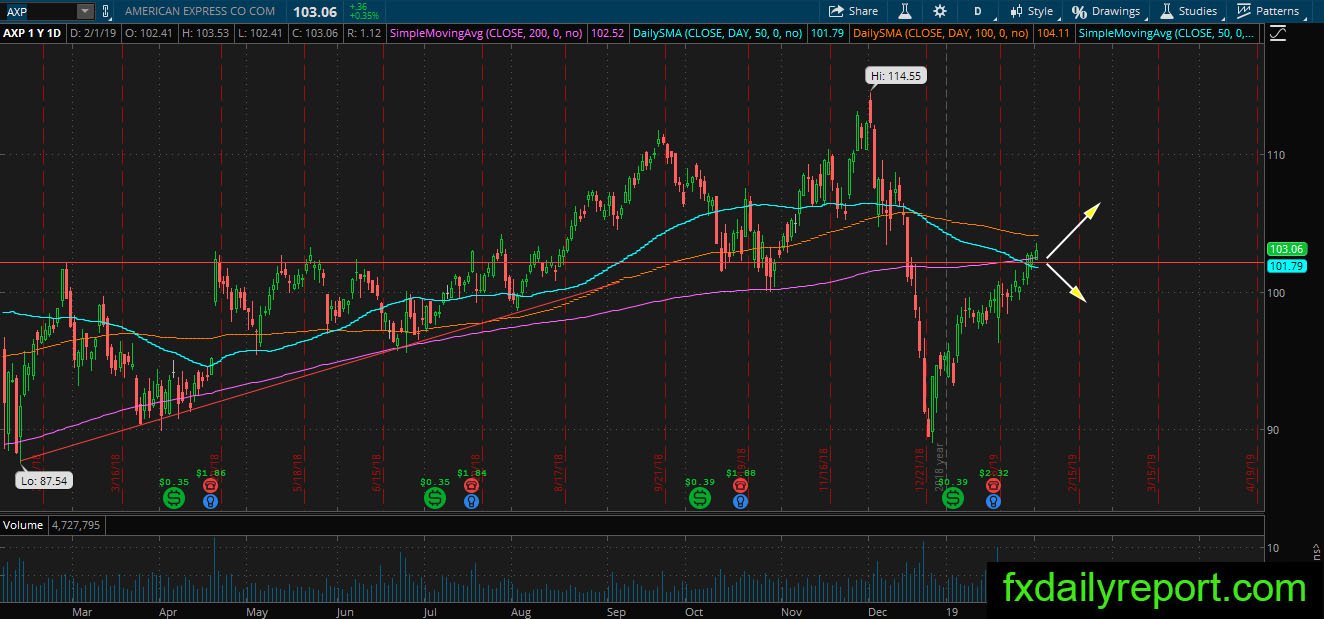This screenshot has width=1324, height=619.
Task: Click the Volume panel label
Action: coord(24,525)
